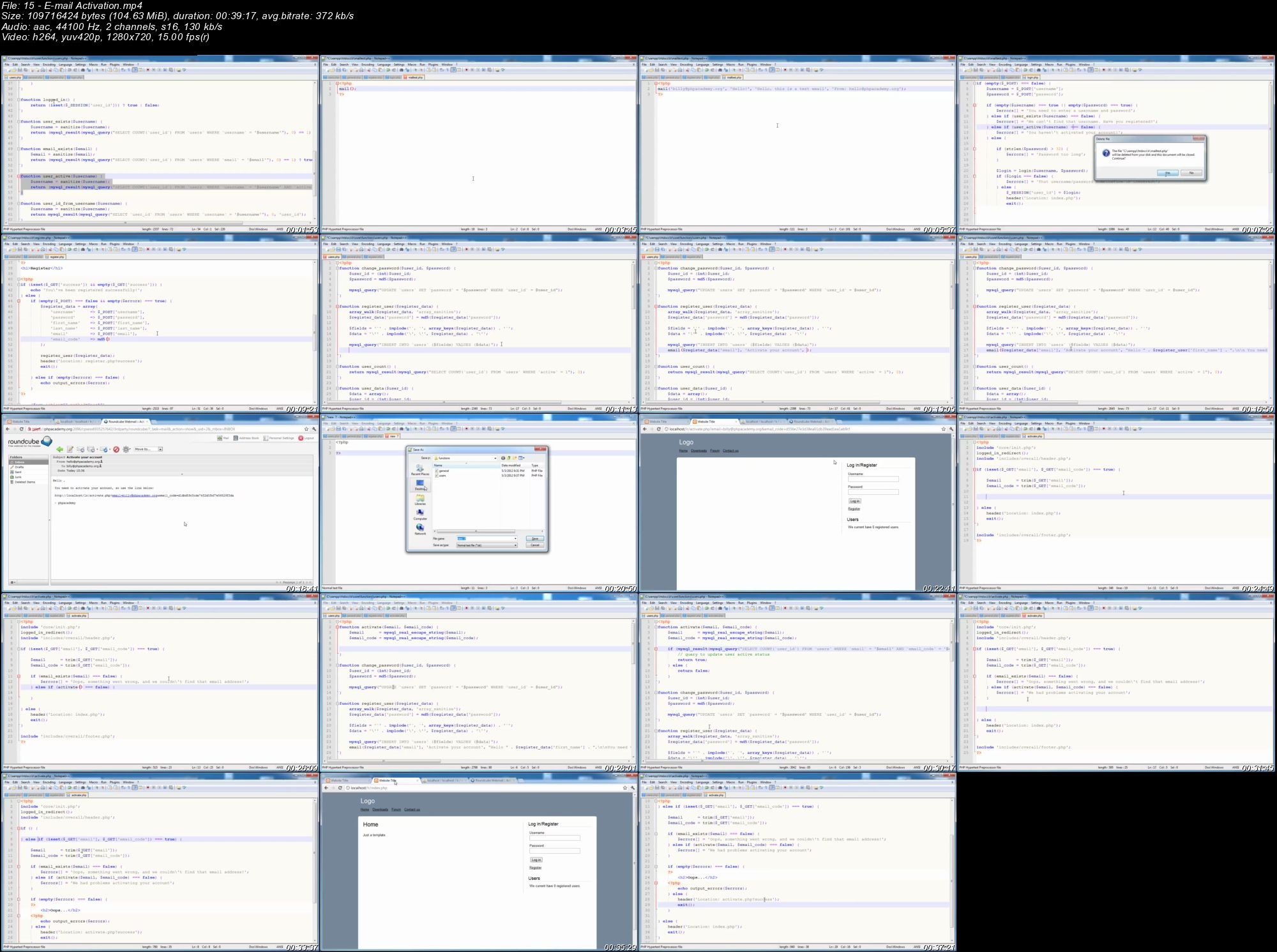Click the File name field in Save As
Viewport: 1277px width, 952px height.
(487, 539)
